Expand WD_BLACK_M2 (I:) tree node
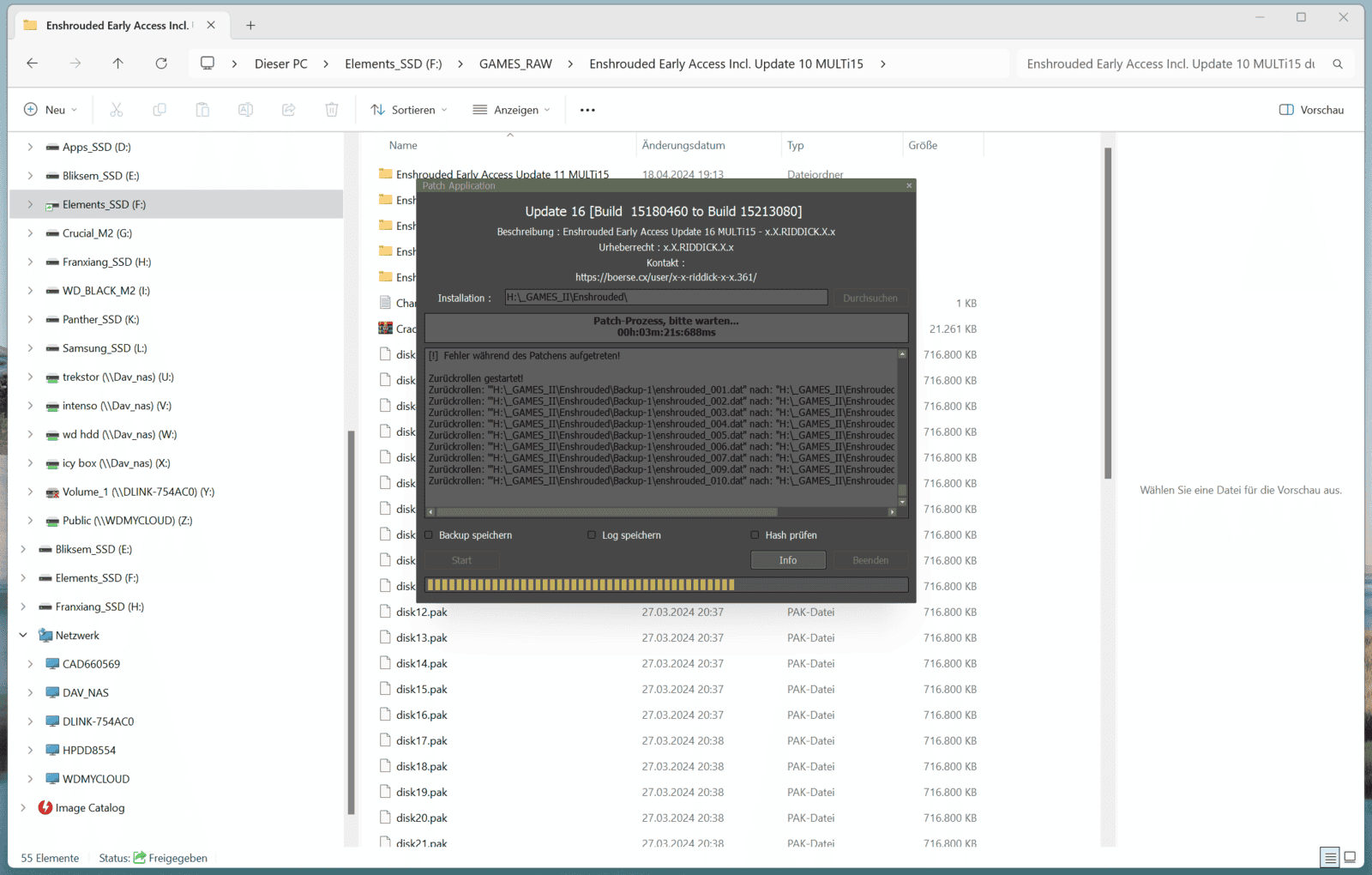 (x=30, y=291)
